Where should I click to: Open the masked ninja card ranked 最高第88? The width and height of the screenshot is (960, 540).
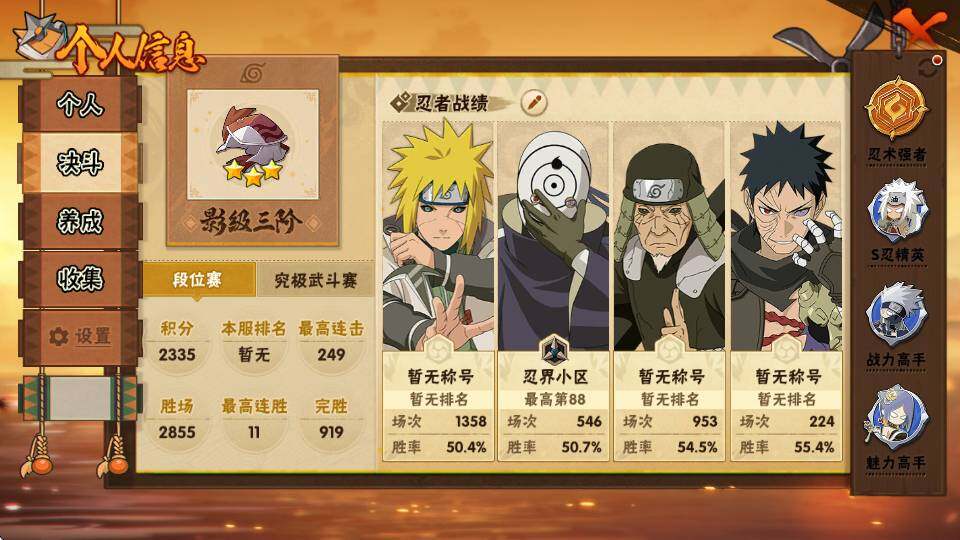(x=553, y=290)
